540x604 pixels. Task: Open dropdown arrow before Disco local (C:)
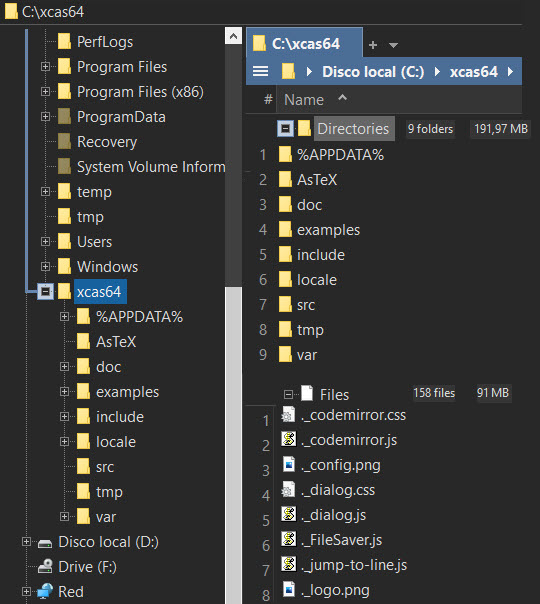coord(309,72)
